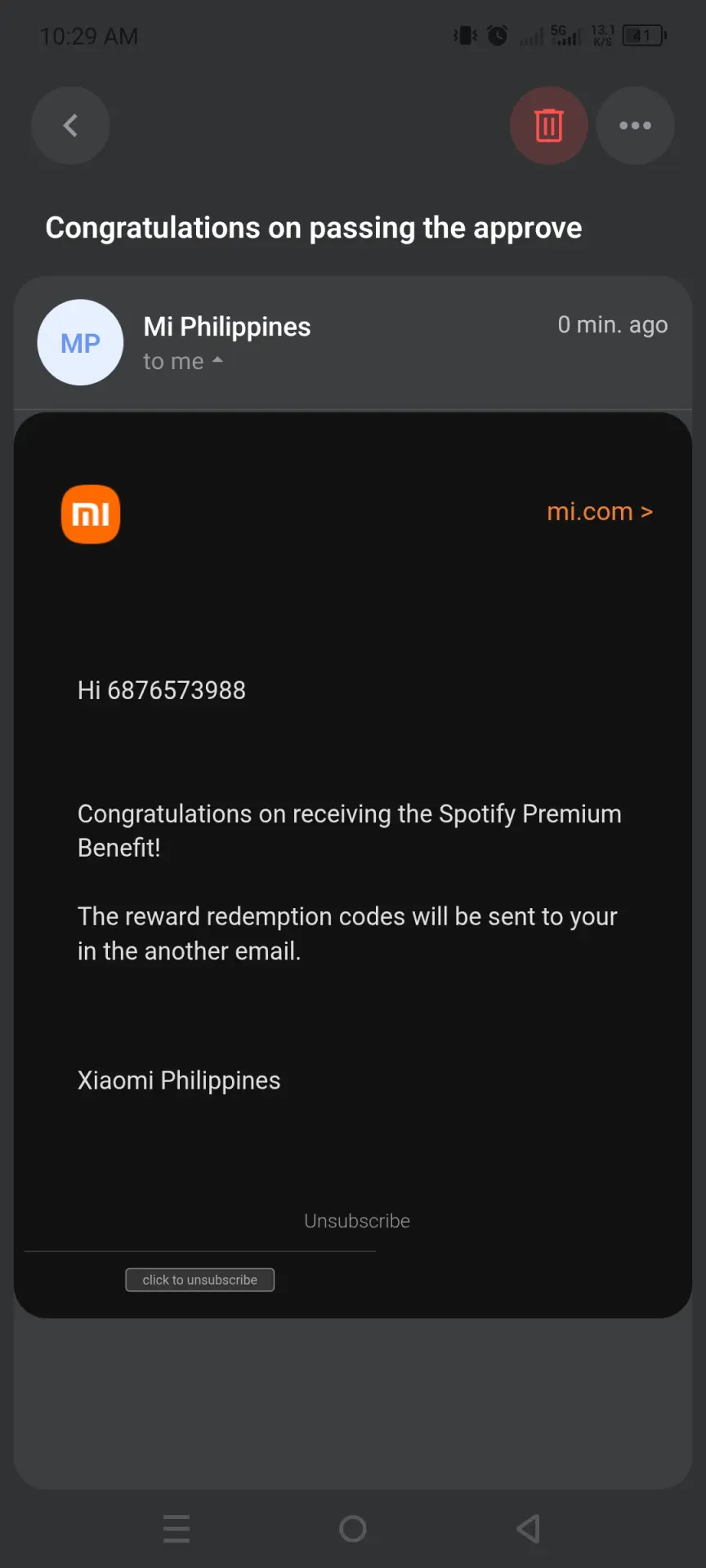
Task: Tap the 'Hi 6876573988' greeting line
Action: (162, 690)
